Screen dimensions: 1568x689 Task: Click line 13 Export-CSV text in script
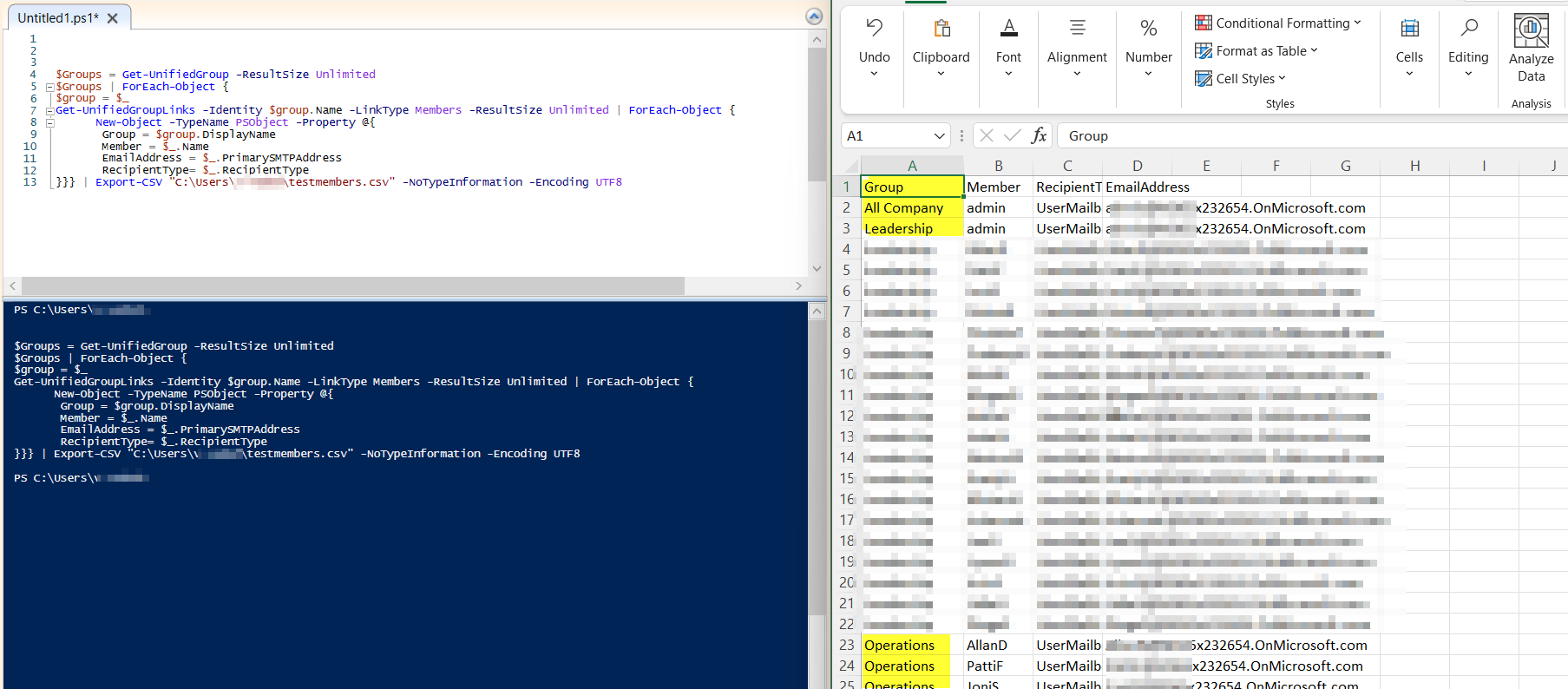128,182
